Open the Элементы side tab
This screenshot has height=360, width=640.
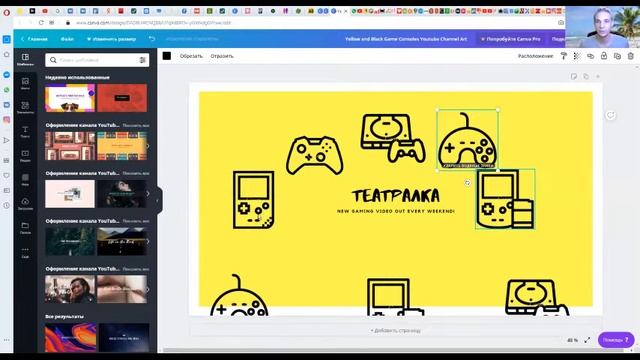25,107
